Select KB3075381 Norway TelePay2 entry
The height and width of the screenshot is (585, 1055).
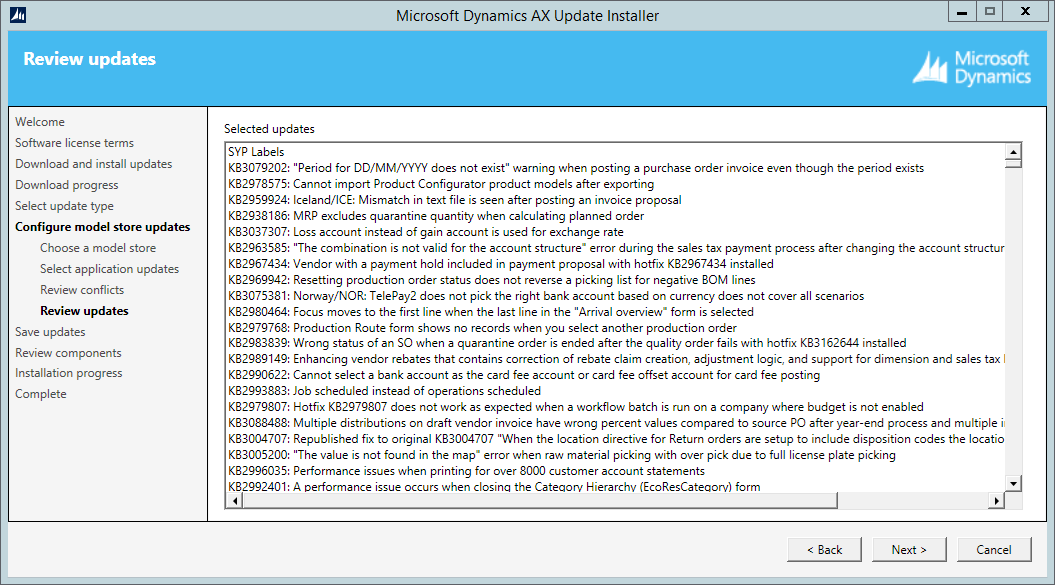[x=546, y=296]
